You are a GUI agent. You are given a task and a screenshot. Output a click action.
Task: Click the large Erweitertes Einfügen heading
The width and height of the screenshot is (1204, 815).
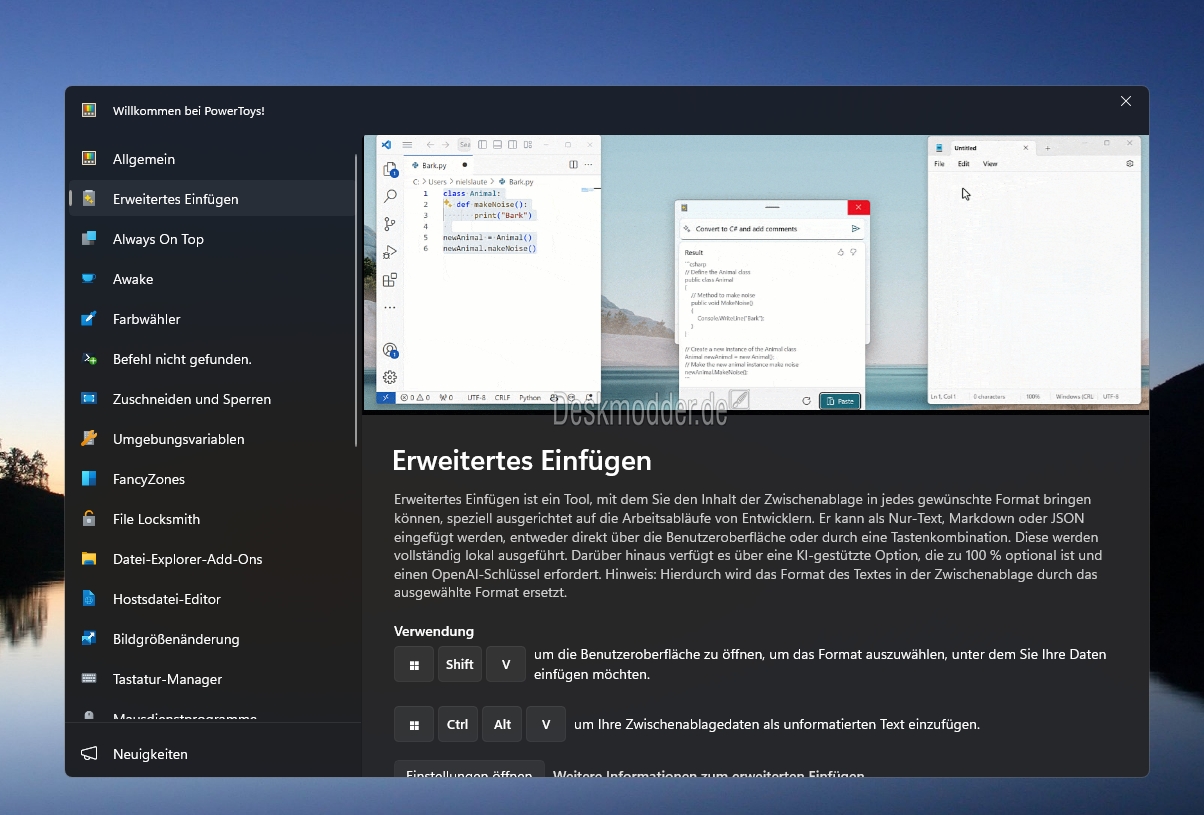[x=522, y=461]
